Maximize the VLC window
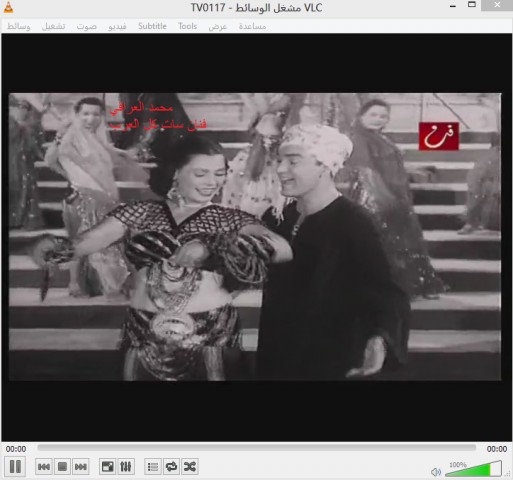 coord(472,5)
